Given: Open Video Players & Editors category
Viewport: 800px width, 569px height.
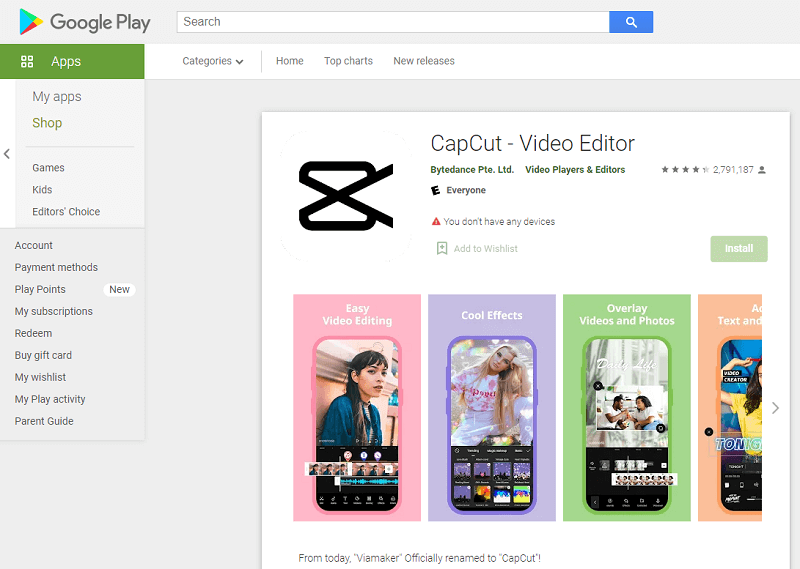Looking at the screenshot, I should coord(575,169).
